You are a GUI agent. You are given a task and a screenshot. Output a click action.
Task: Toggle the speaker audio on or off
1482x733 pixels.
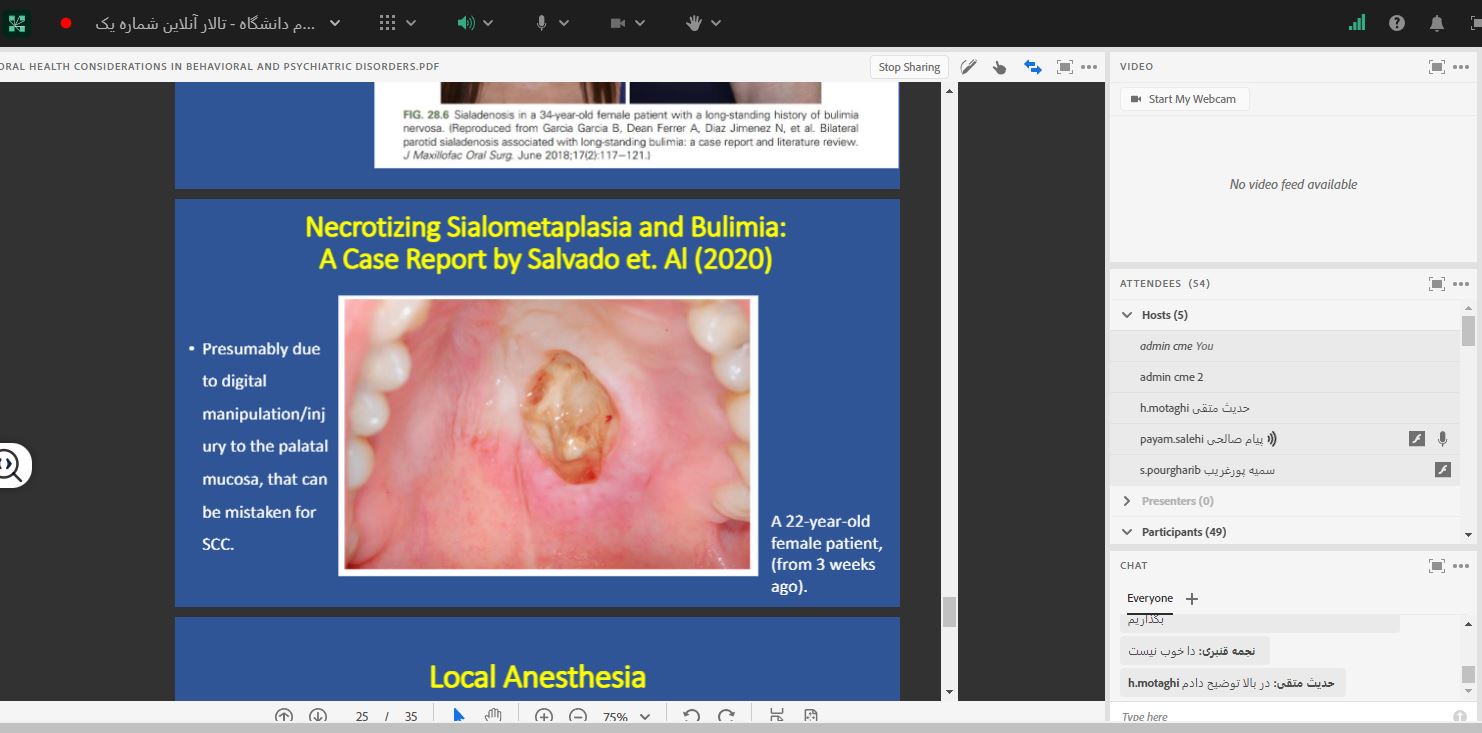(466, 23)
